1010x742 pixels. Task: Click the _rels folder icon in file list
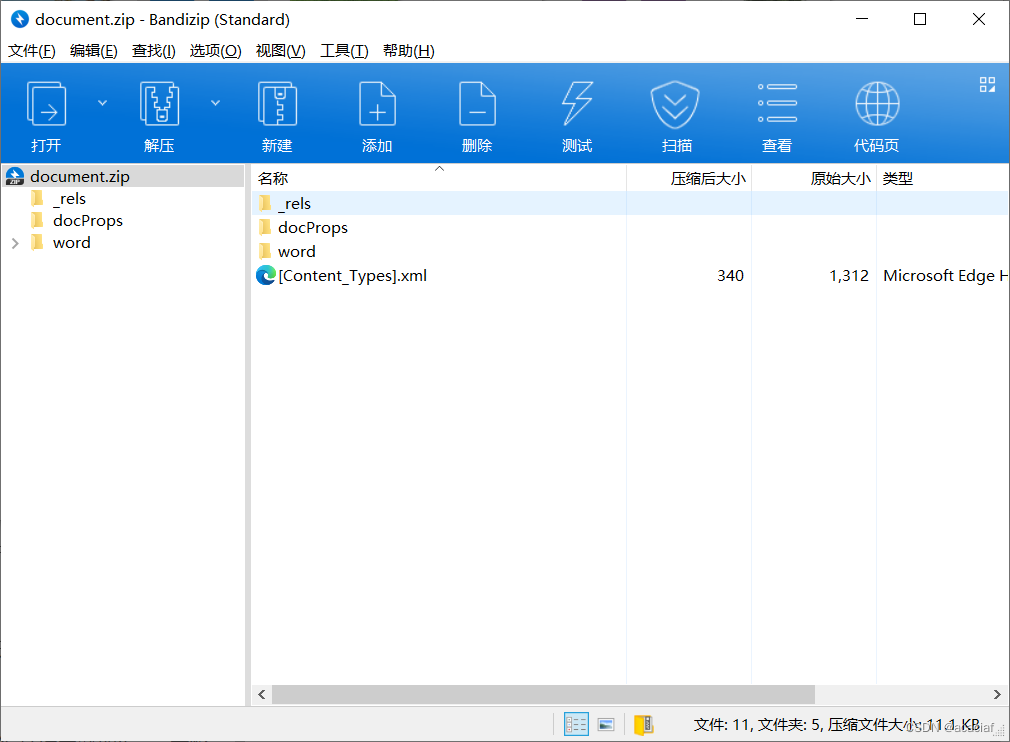265,203
